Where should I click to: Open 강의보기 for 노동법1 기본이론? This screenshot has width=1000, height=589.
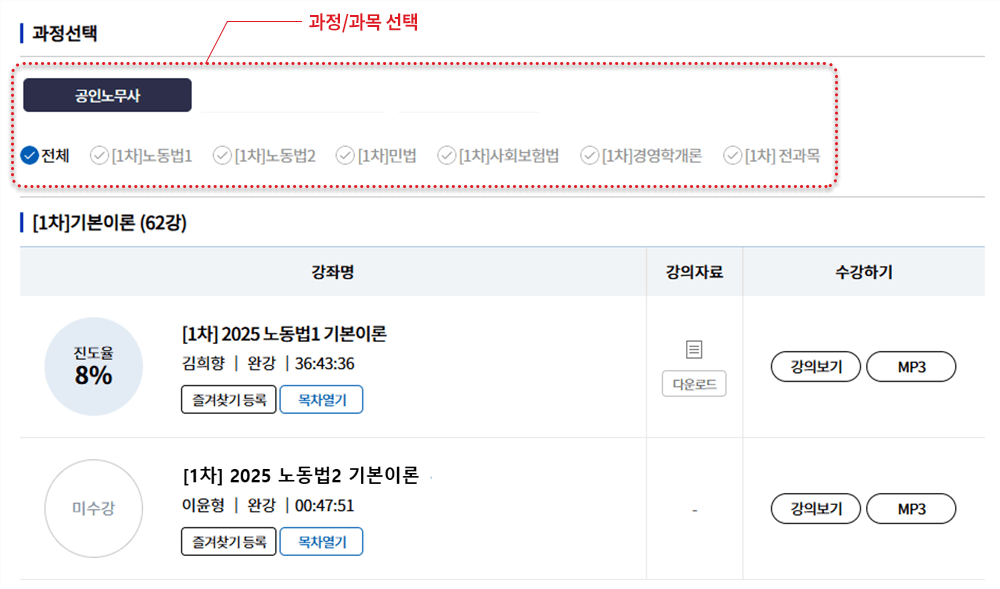[x=816, y=367]
